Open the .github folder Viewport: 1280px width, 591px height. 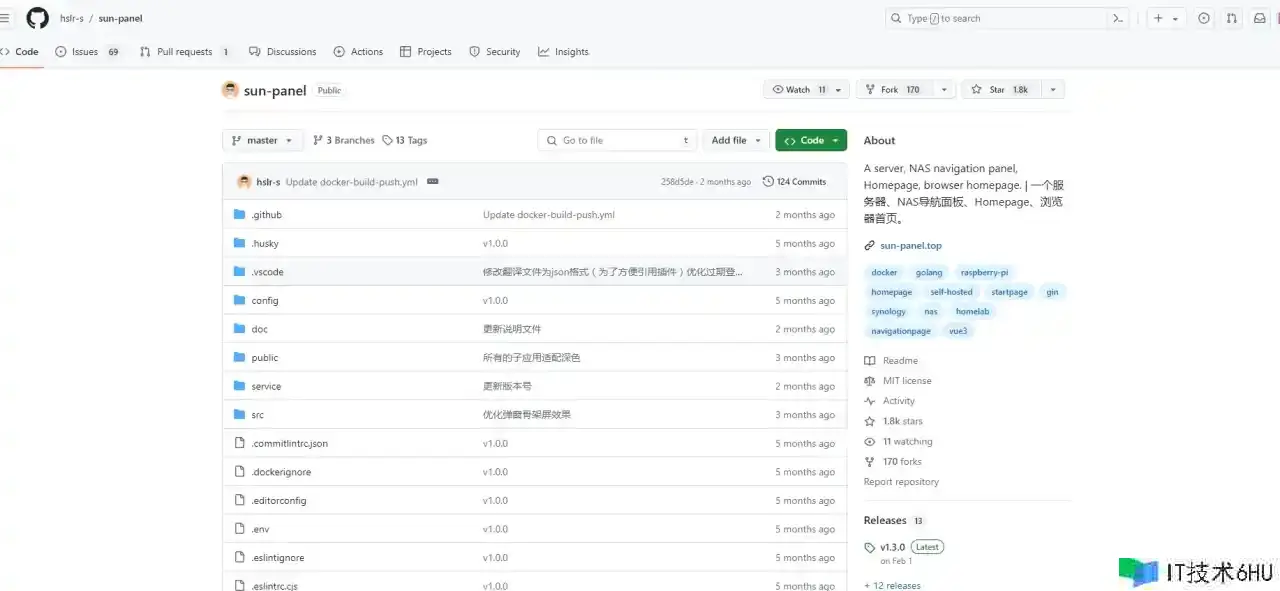[266, 215]
